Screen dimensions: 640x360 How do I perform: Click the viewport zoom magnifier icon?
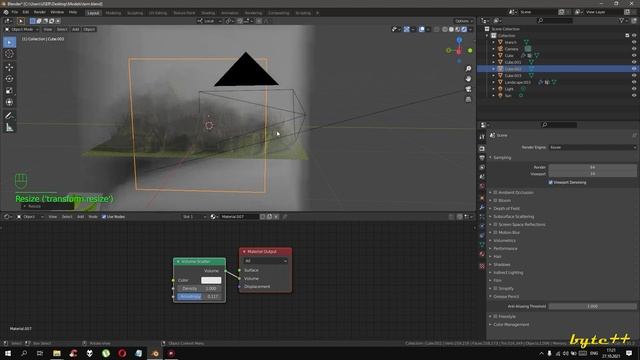468,69
